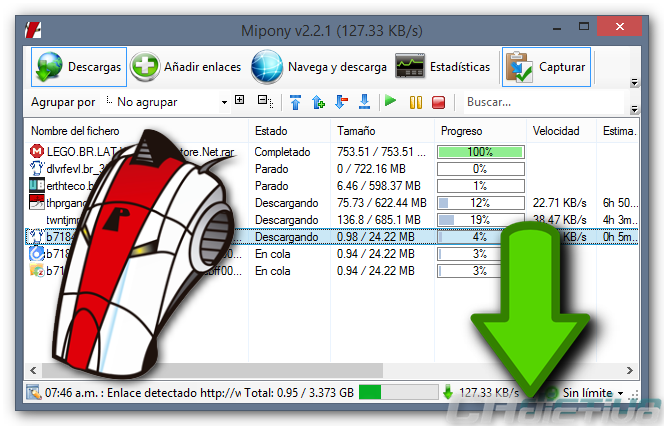
Task: Open the Descargas tab
Action: pyautogui.click(x=79, y=67)
